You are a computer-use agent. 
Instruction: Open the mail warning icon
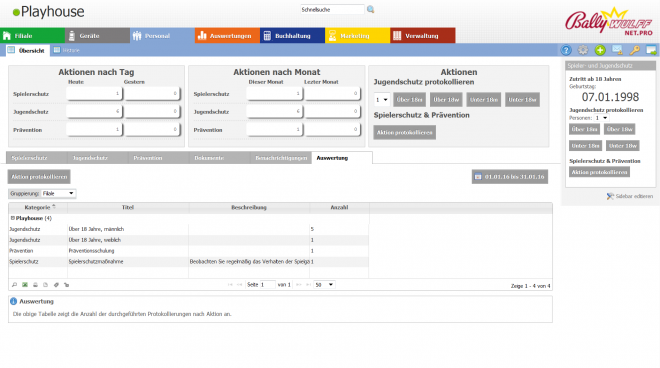click(617, 50)
